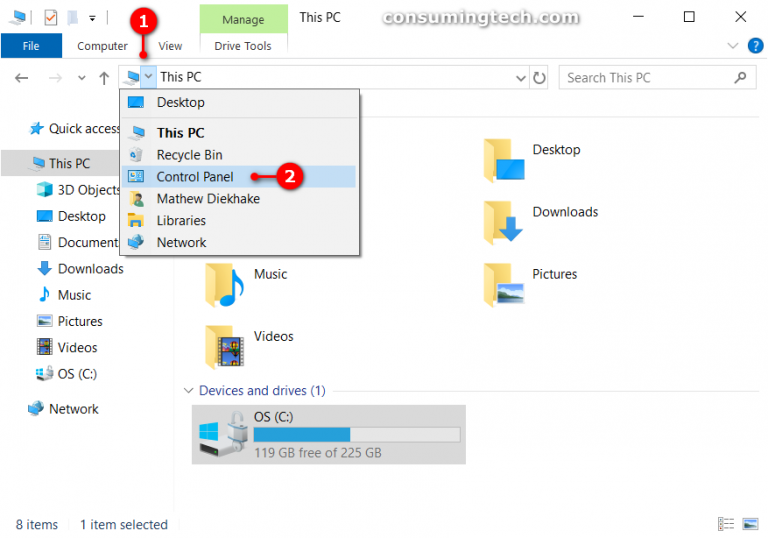Switch to Details view layout
Image resolution: width=768 pixels, height=538 pixels.
click(x=726, y=524)
